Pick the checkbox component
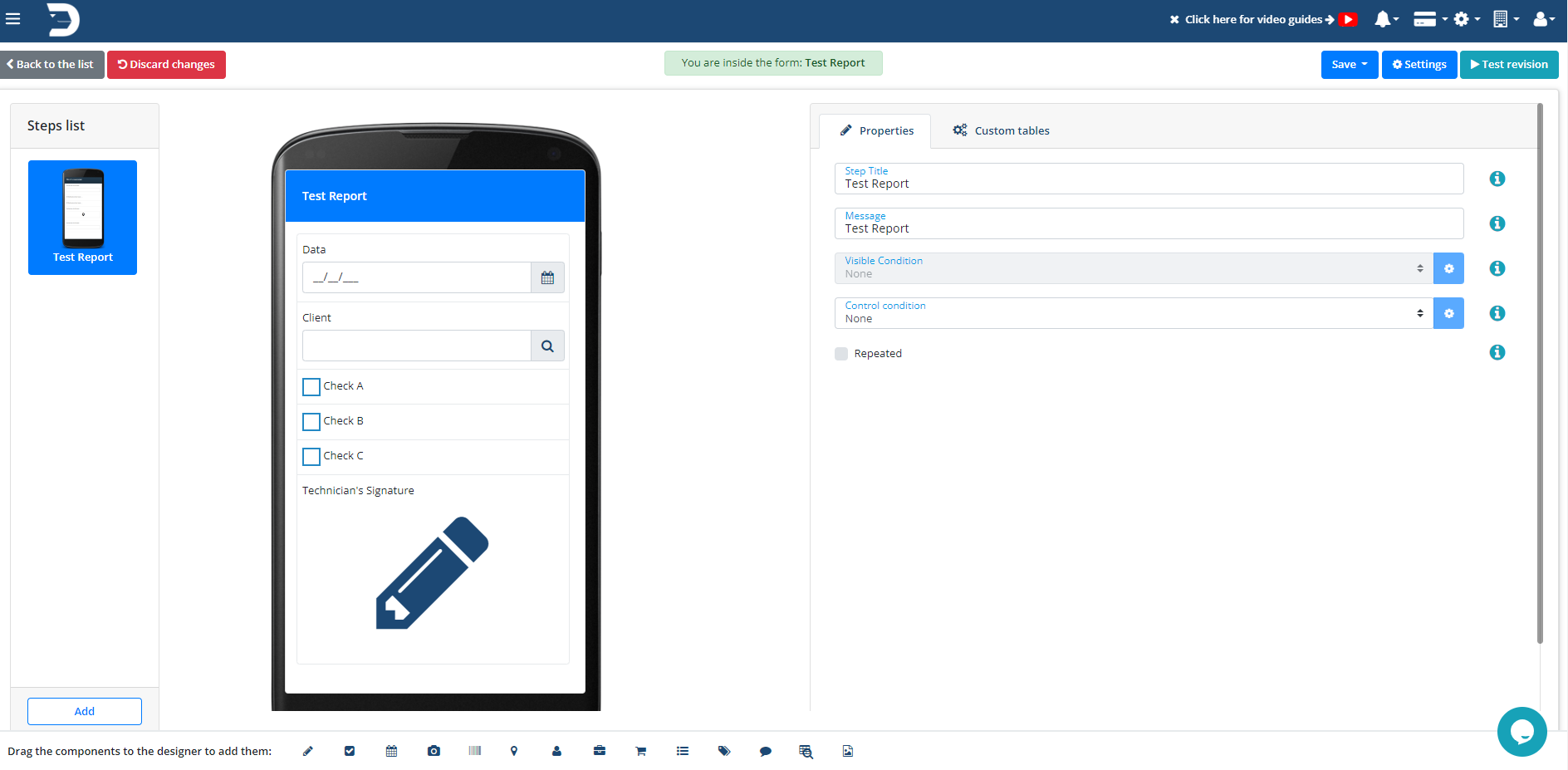 tap(350, 751)
